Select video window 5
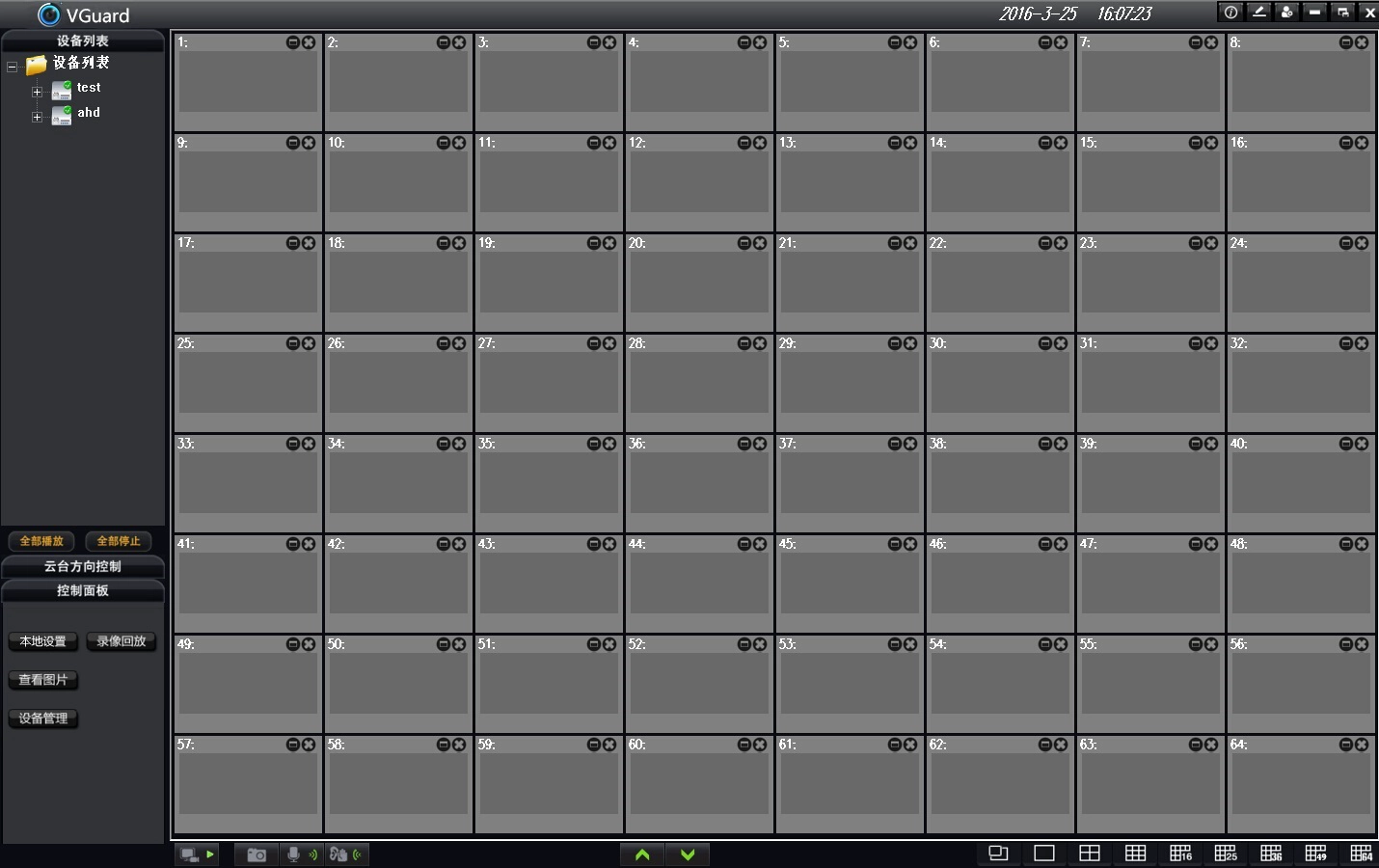The height and width of the screenshot is (868, 1379). (x=850, y=82)
